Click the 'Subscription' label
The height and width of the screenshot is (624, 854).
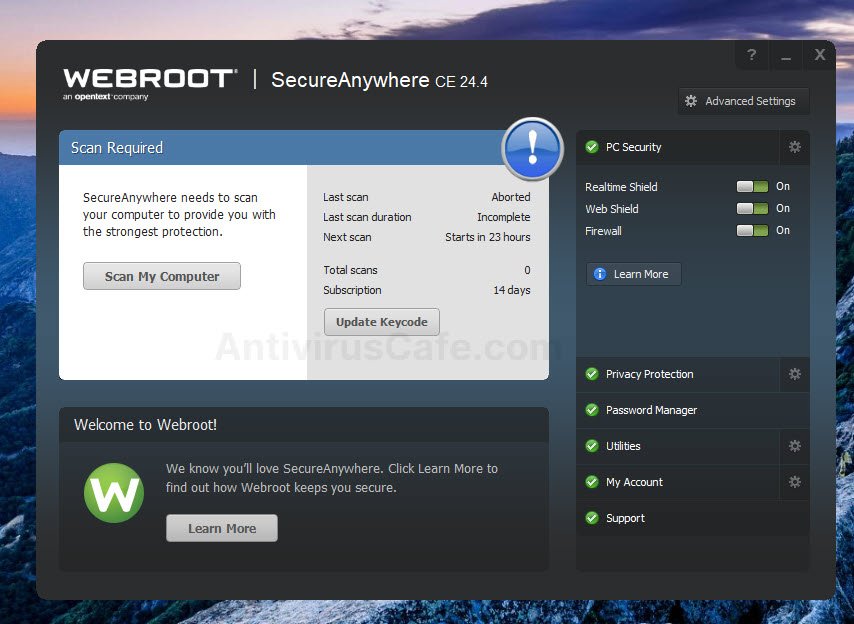click(x=352, y=290)
